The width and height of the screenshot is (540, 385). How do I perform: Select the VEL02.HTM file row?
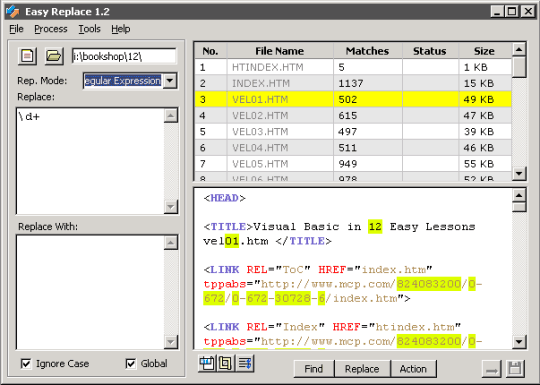353,115
